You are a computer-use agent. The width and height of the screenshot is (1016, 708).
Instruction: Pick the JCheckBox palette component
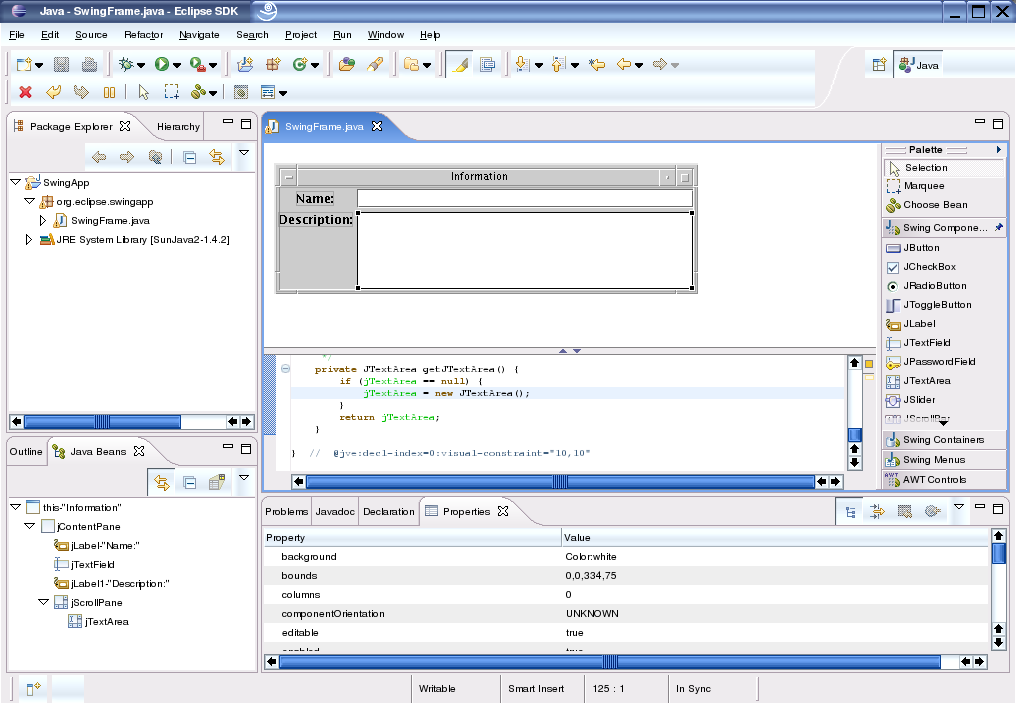click(929, 267)
